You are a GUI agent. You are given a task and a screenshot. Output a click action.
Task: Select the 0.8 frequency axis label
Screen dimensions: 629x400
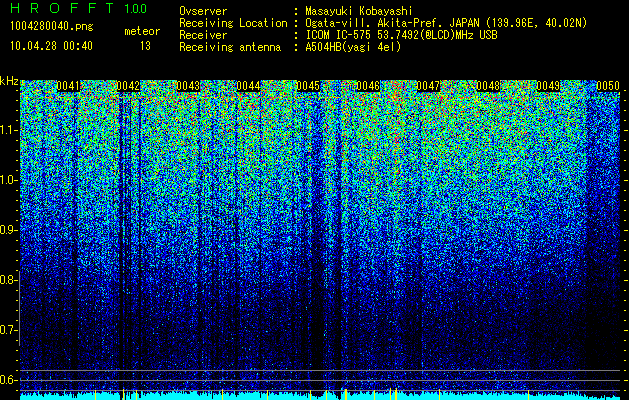click(8, 280)
